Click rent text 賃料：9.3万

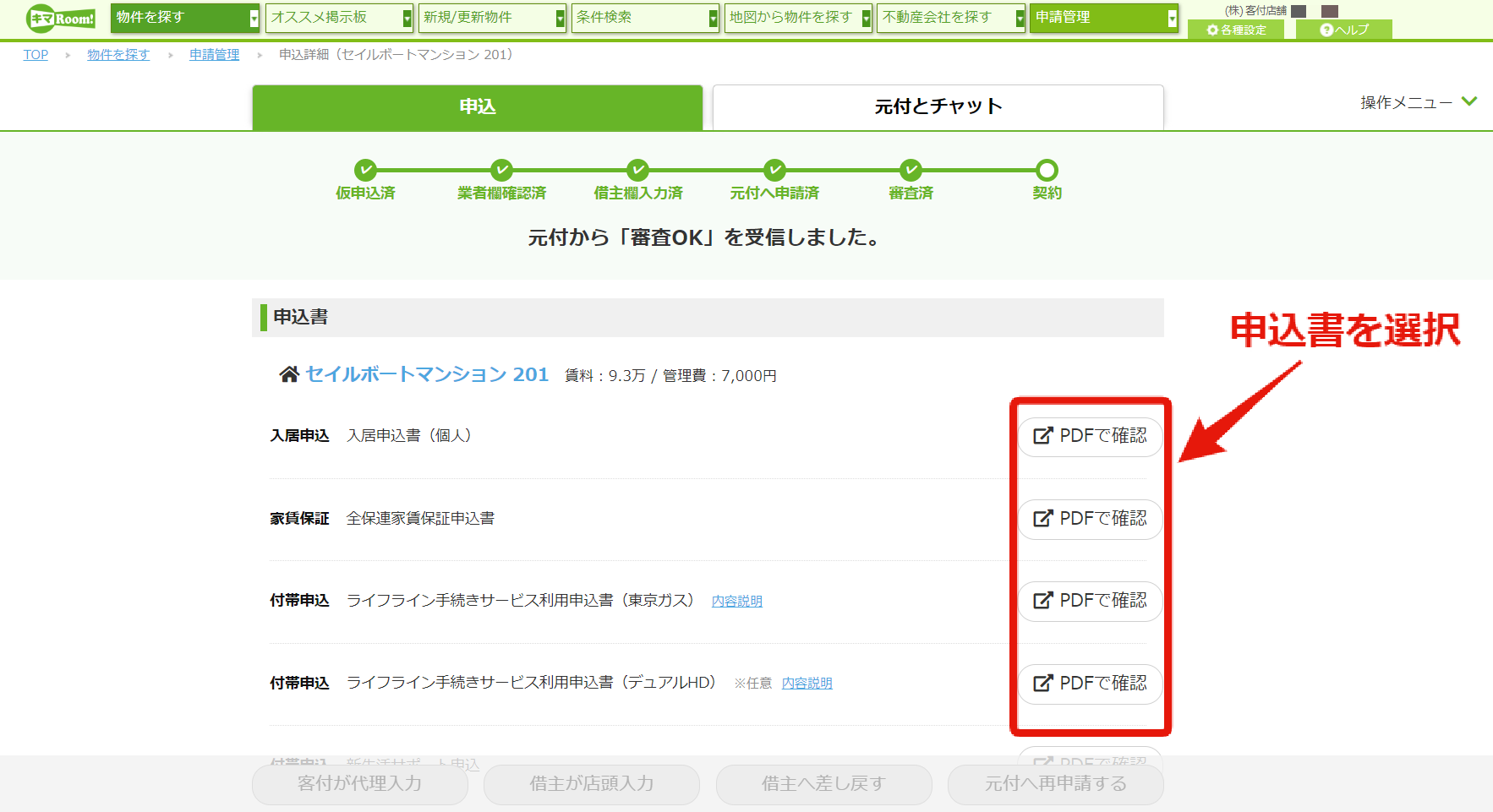[x=605, y=376]
